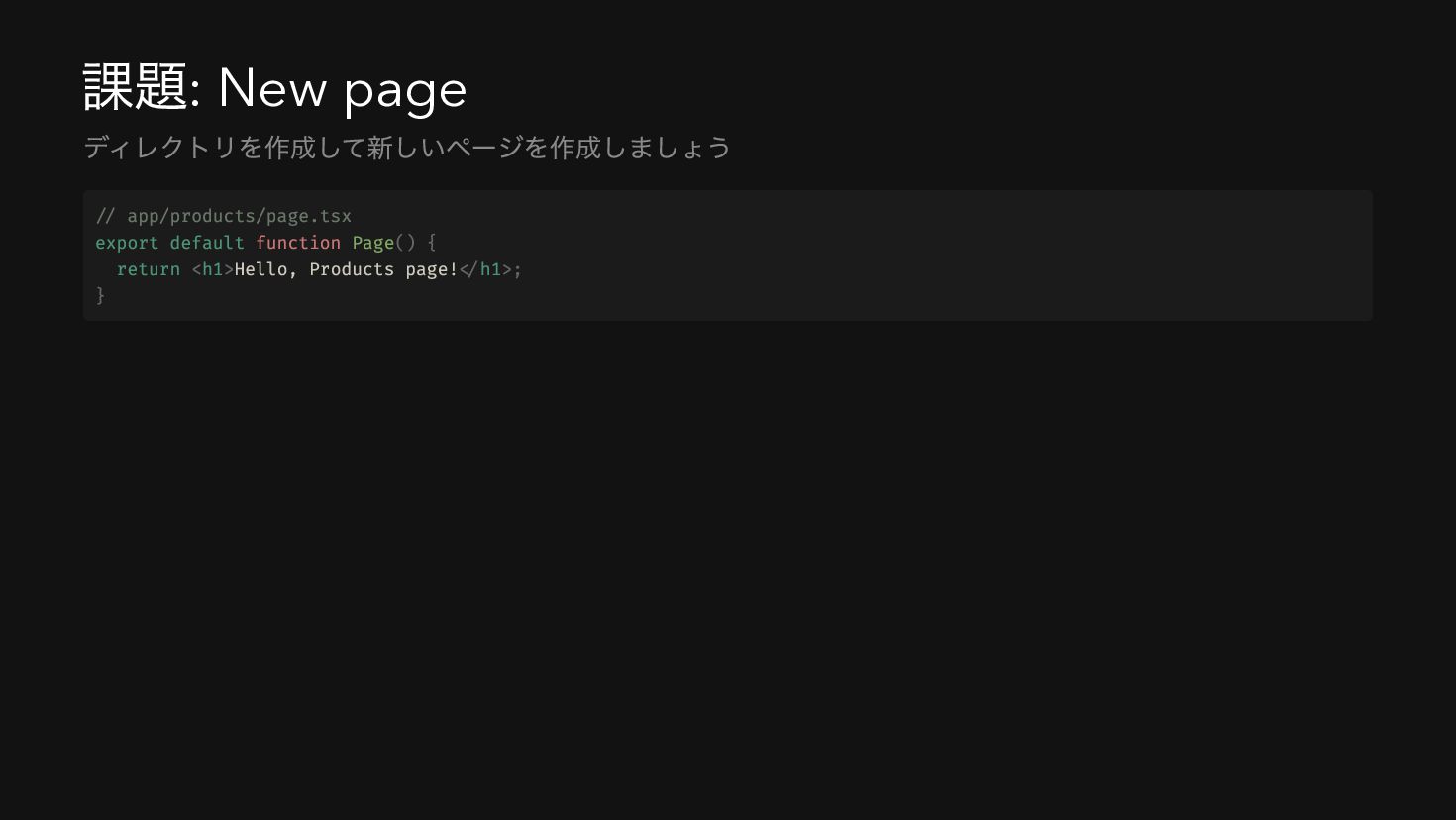Click the red 'function' keyword
Screen dimensions: 1456x820
(x=298, y=243)
